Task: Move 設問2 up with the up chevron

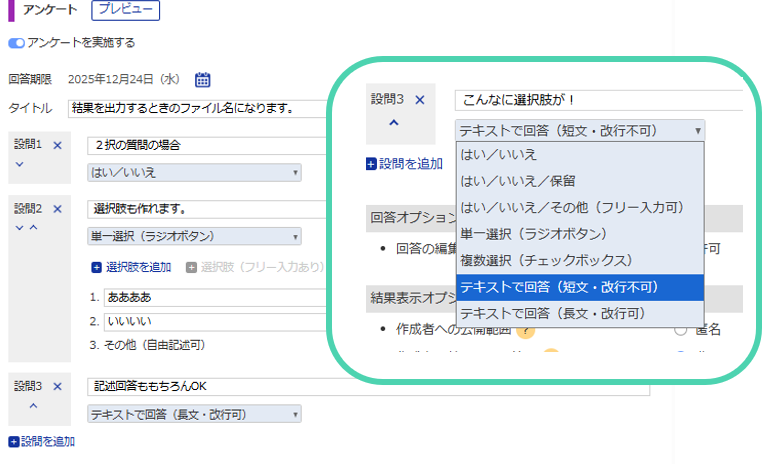Action: (x=32, y=228)
